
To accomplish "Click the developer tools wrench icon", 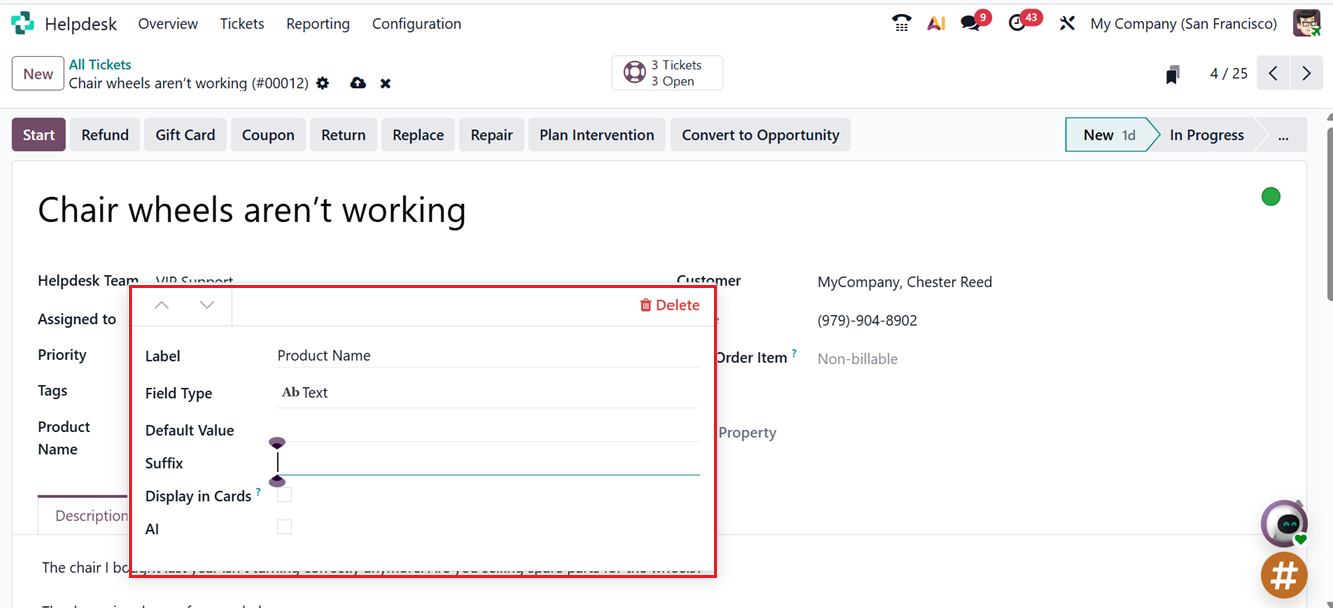I will tap(1066, 22).
